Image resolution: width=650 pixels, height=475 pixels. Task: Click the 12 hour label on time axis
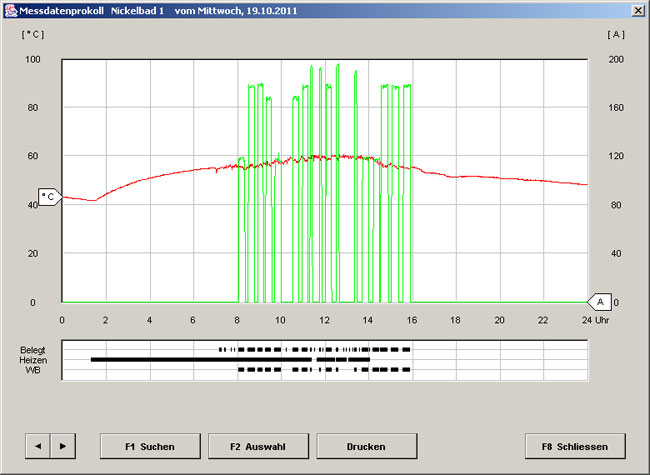pyautogui.click(x=324, y=320)
